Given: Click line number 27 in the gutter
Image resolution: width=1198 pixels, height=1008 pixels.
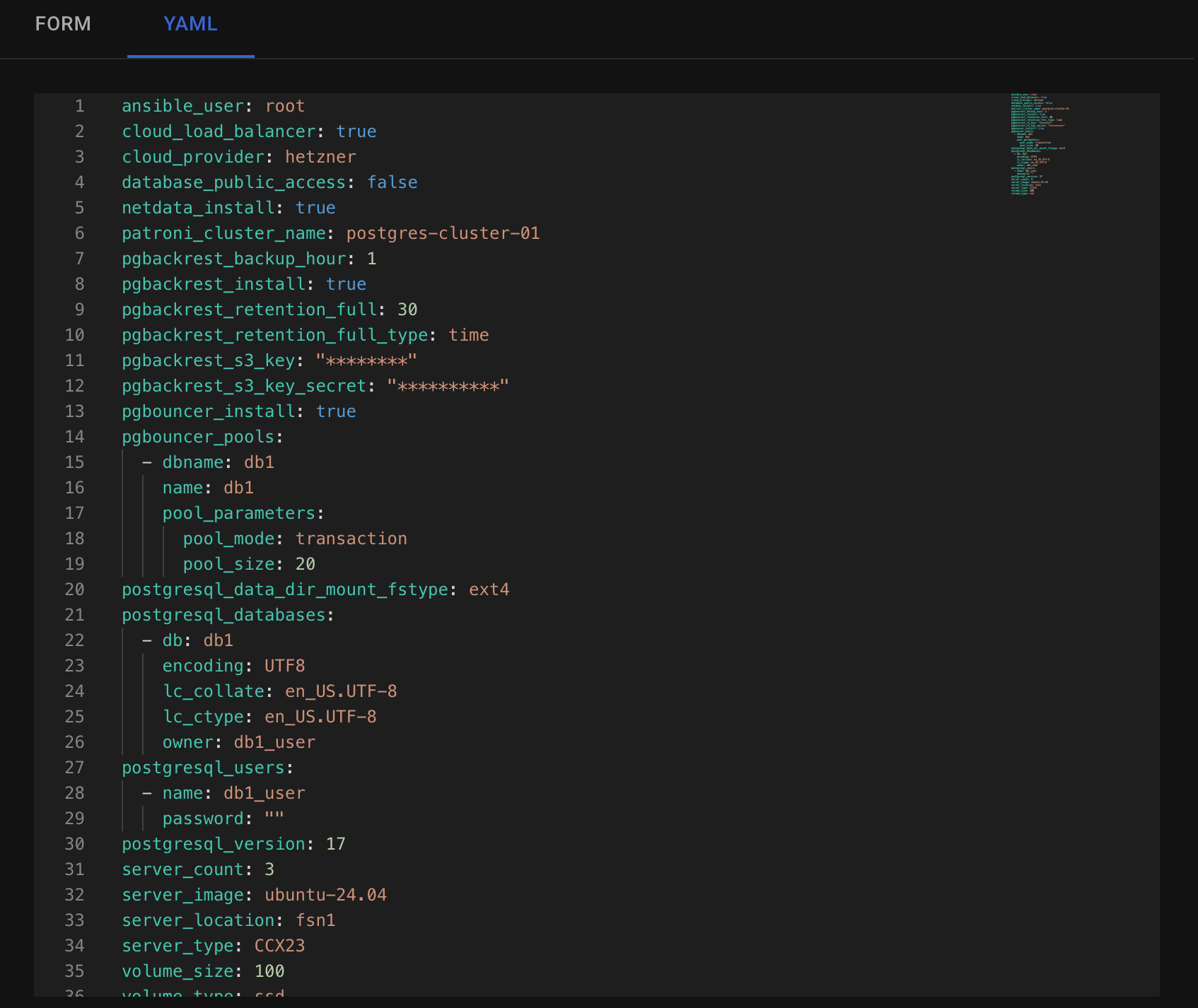Looking at the screenshot, I should coord(74,768).
